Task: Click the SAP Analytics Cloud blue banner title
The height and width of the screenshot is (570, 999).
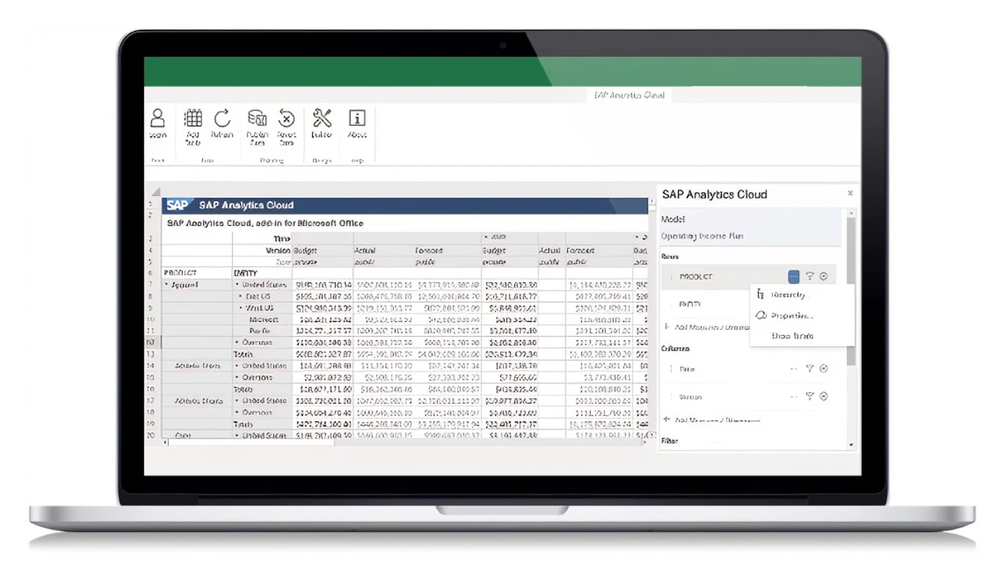Action: (x=246, y=205)
